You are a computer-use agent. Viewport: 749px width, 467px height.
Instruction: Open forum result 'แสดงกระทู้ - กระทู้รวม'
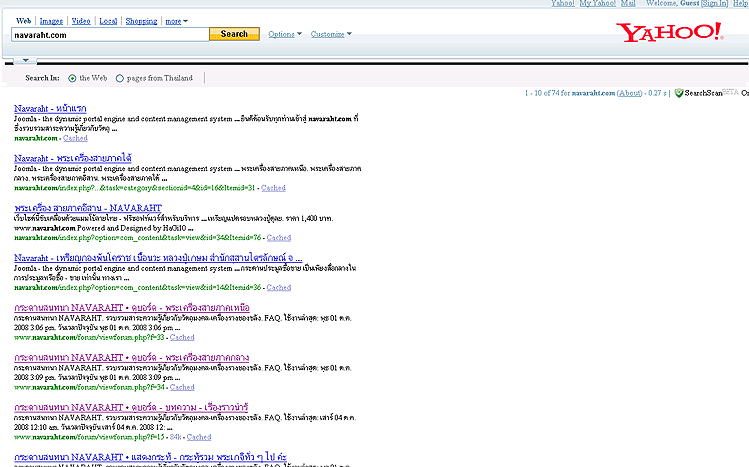150,457
